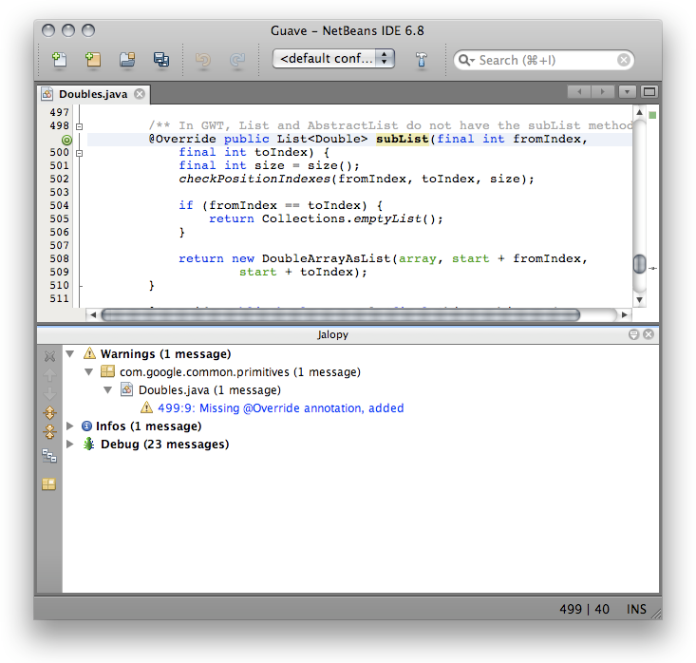The image size is (696, 663).
Task: Select Debug (23 messages) row
Action: [165, 444]
